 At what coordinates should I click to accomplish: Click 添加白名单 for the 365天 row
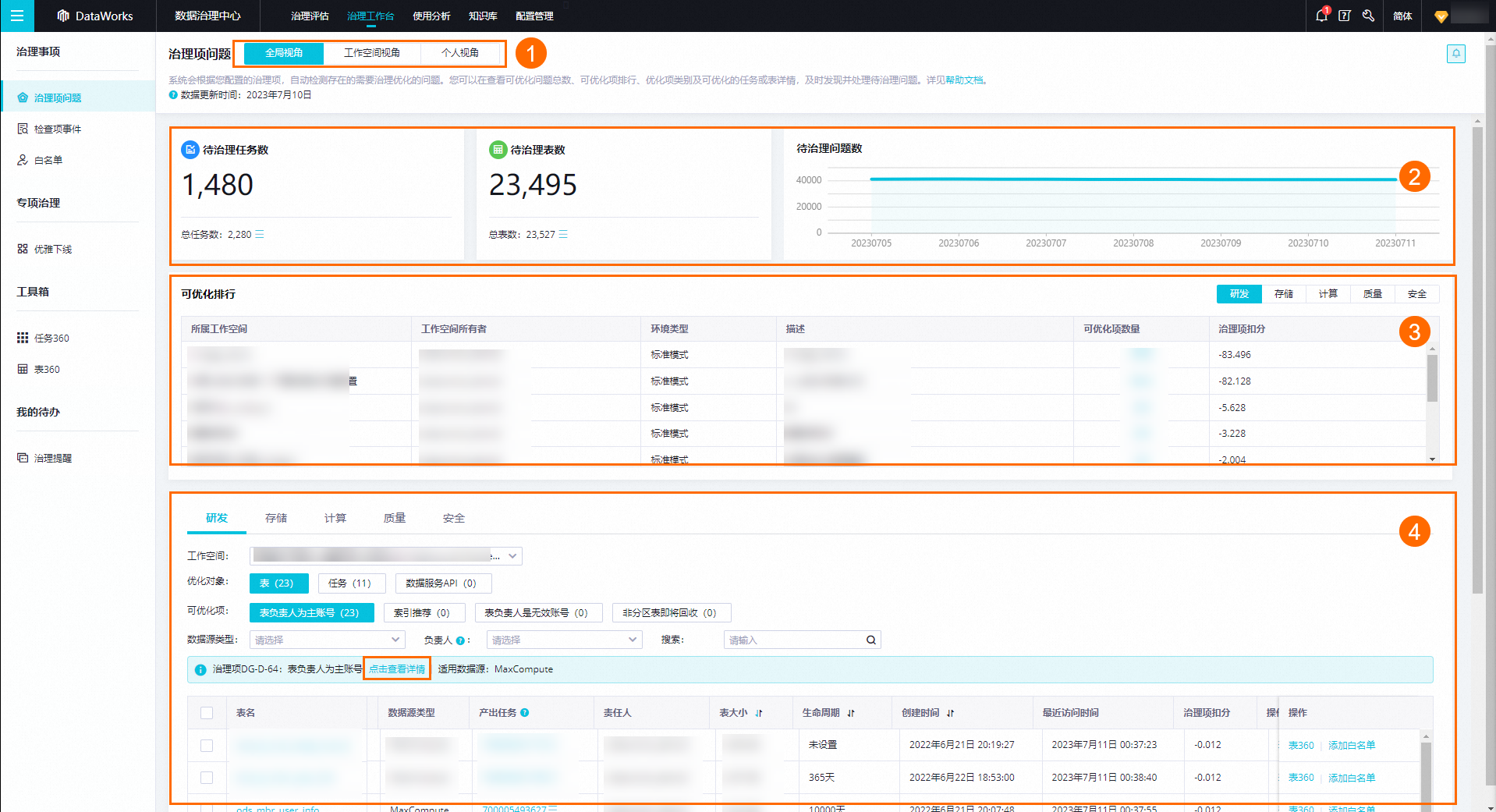coord(1352,778)
